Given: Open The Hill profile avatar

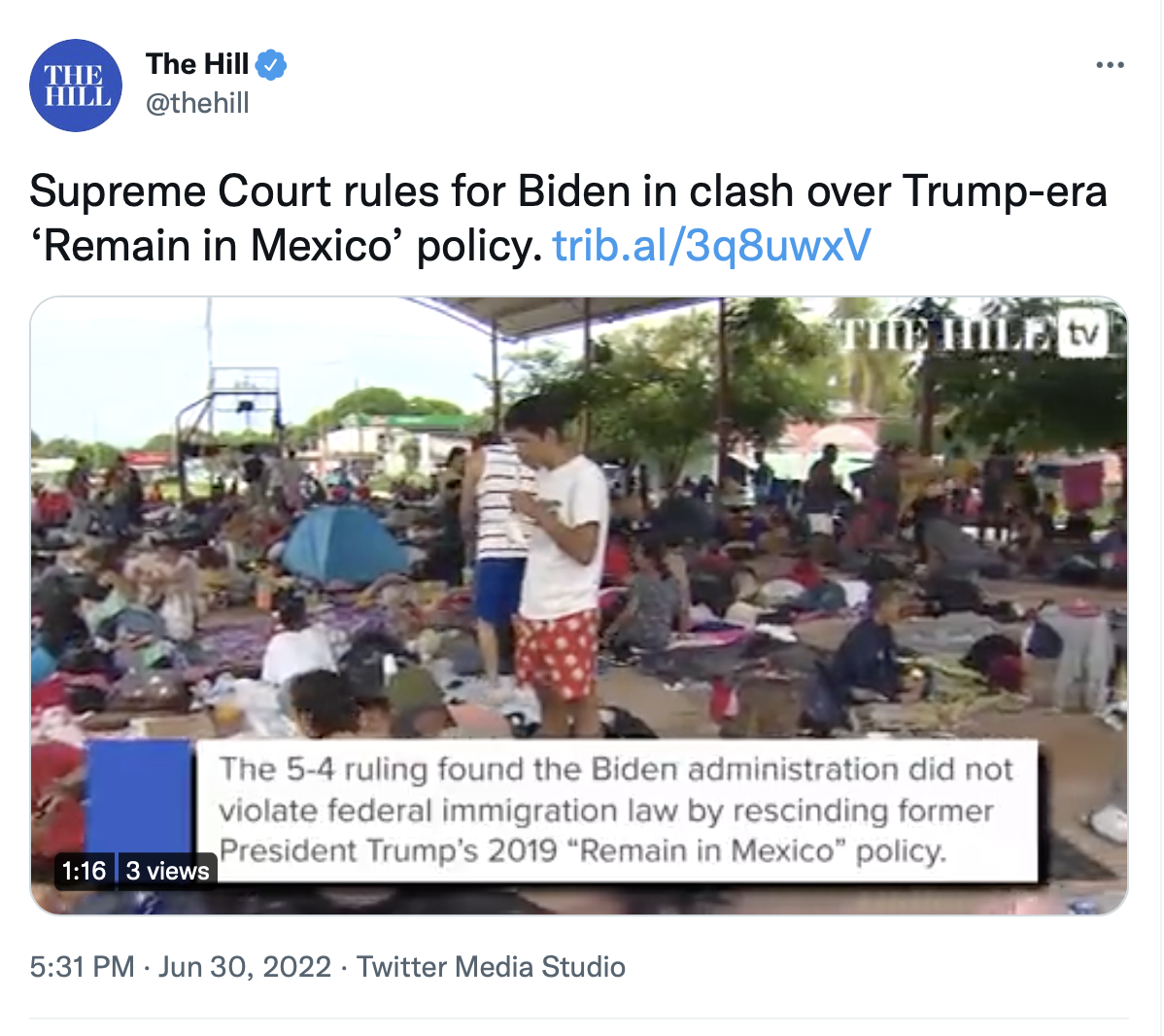Looking at the screenshot, I should point(76,86).
